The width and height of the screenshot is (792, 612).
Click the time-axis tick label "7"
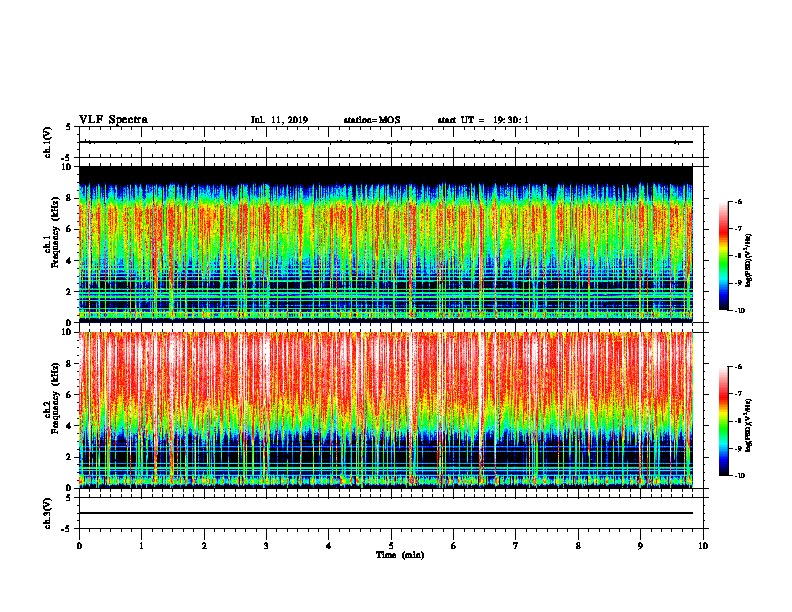coord(516,545)
